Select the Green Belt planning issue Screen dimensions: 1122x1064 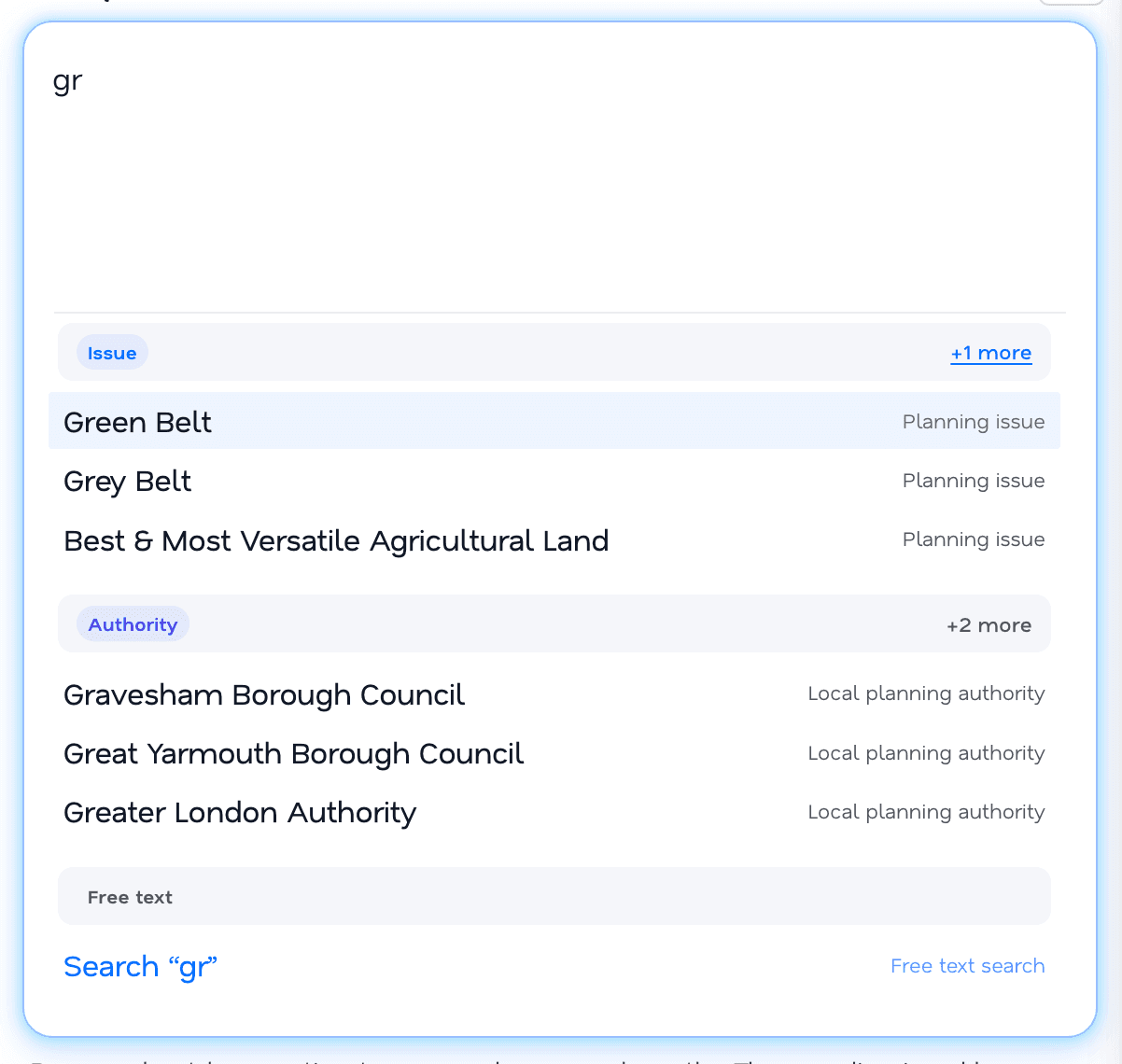click(137, 422)
